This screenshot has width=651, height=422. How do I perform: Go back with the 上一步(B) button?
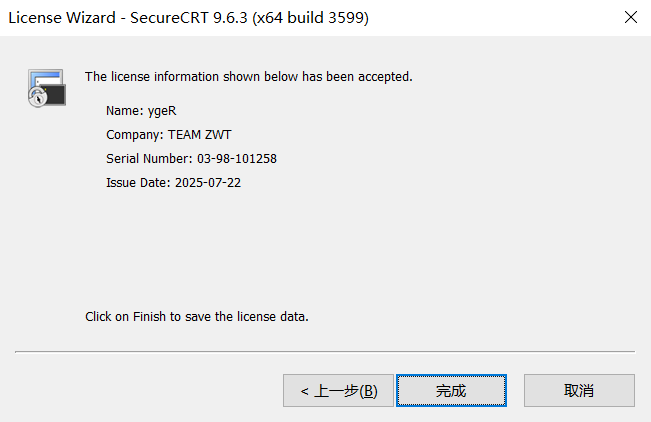338,390
